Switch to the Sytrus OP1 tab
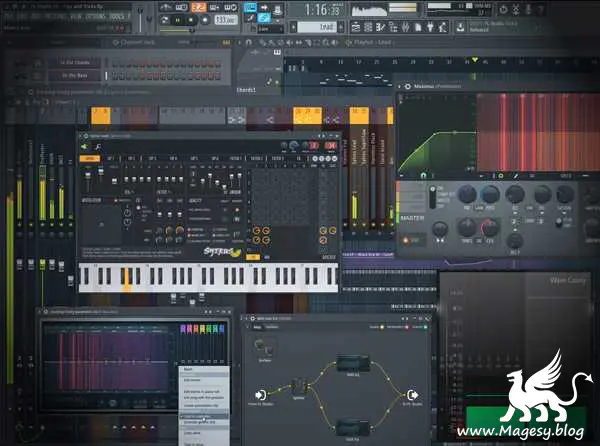The height and width of the screenshot is (446, 600). 111,158
